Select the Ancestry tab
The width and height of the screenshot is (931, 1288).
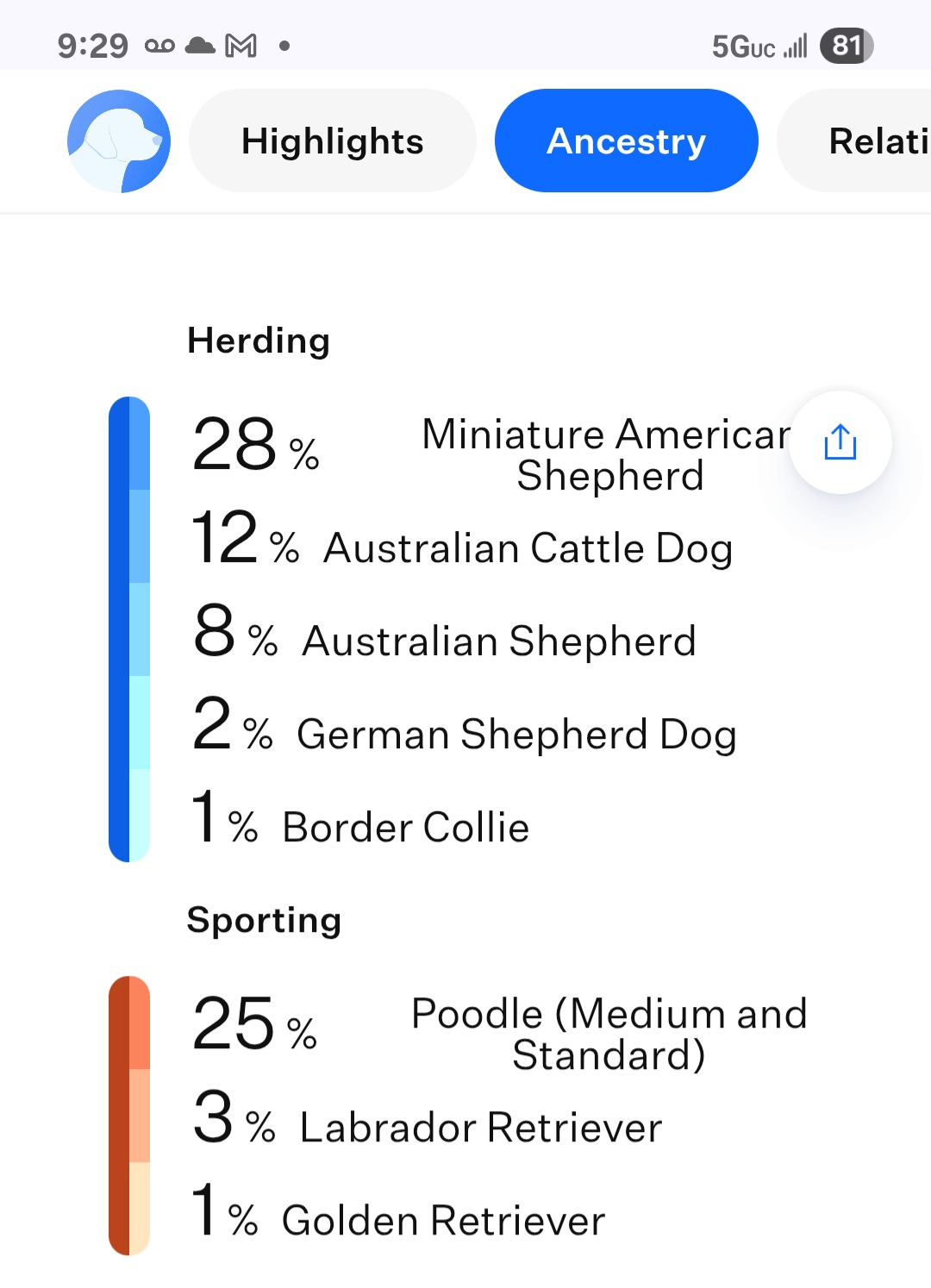click(x=627, y=141)
